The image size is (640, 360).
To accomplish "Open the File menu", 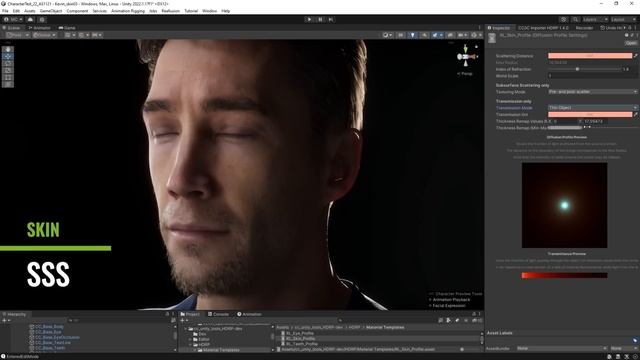I will point(5,11).
